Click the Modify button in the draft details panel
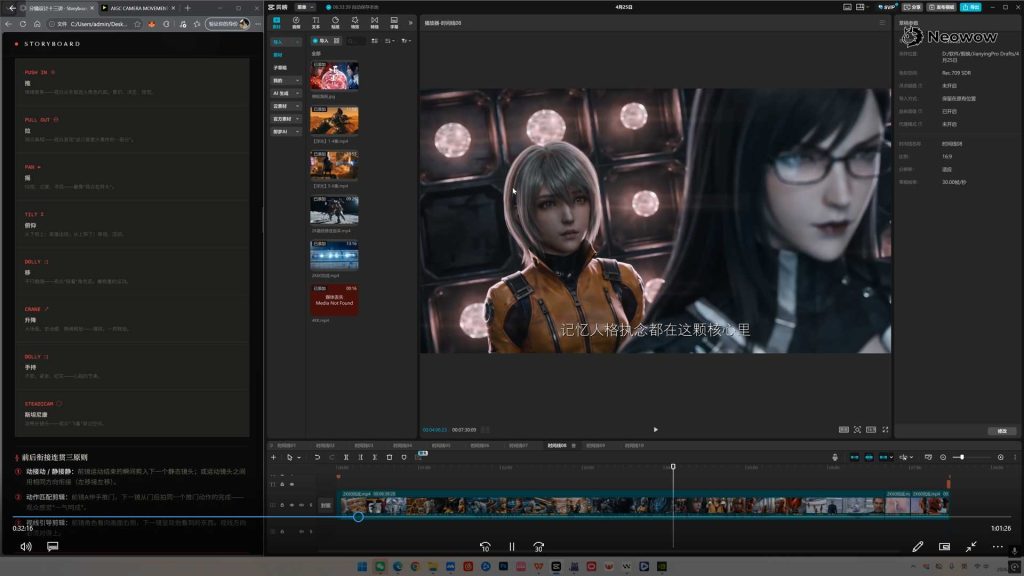This screenshot has height=576, width=1024. (1002, 431)
